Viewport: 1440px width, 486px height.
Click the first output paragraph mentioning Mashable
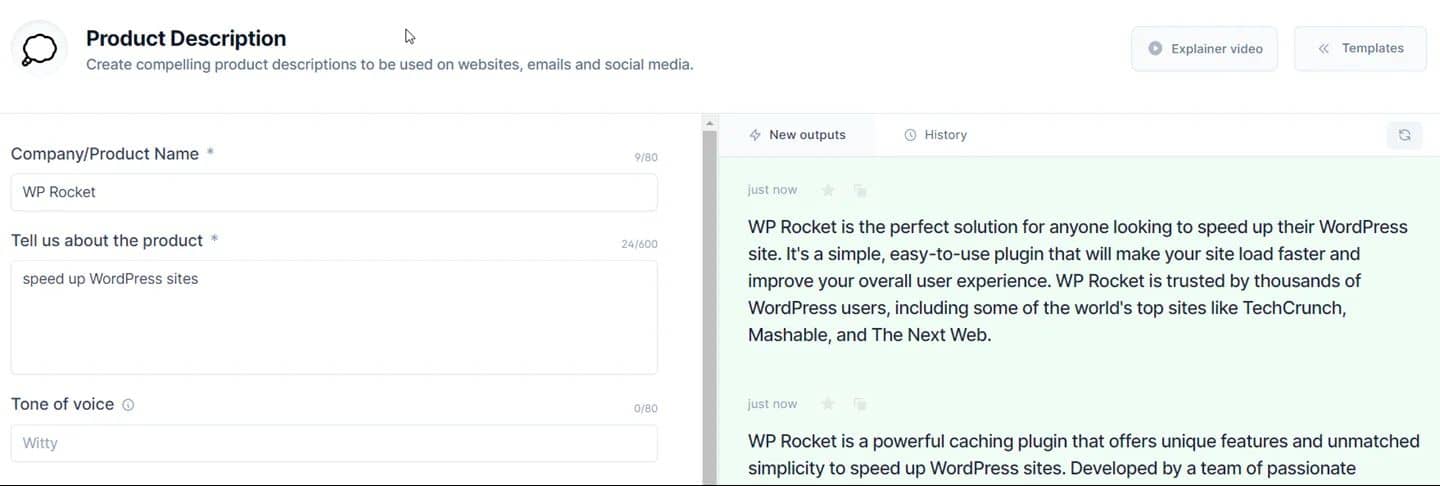[1078, 281]
